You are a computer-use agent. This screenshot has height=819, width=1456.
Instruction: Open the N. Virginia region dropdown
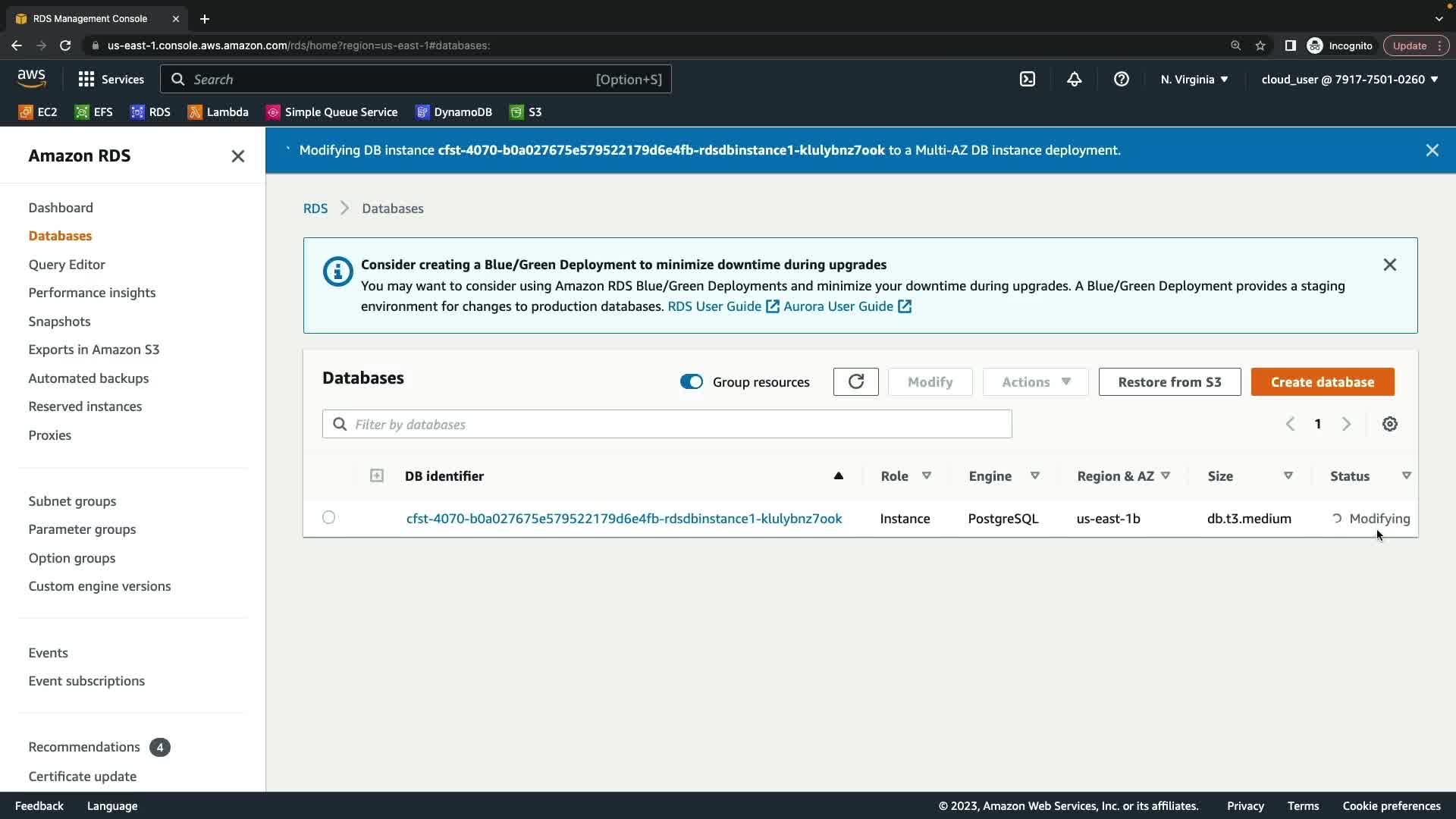[1194, 79]
